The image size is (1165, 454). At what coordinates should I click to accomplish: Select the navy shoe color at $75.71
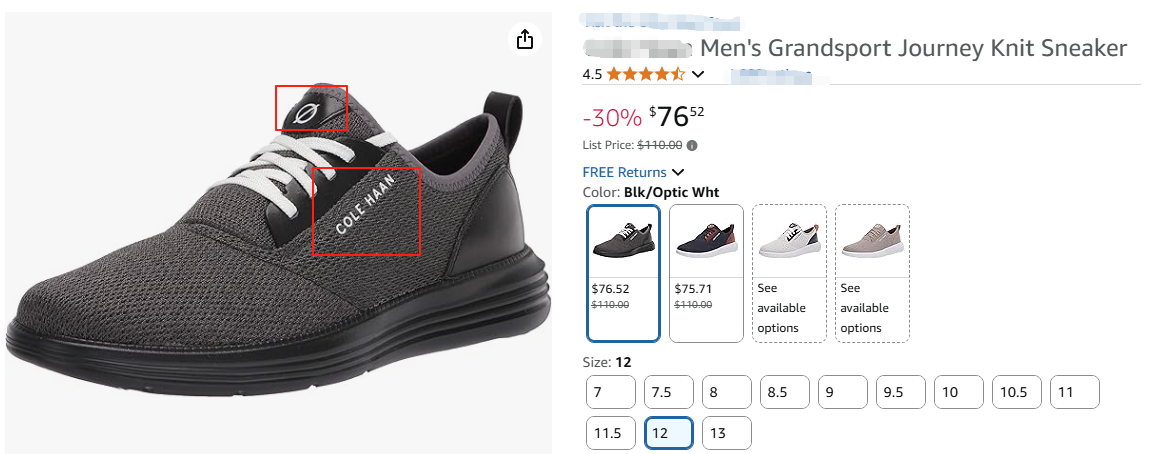click(x=706, y=272)
